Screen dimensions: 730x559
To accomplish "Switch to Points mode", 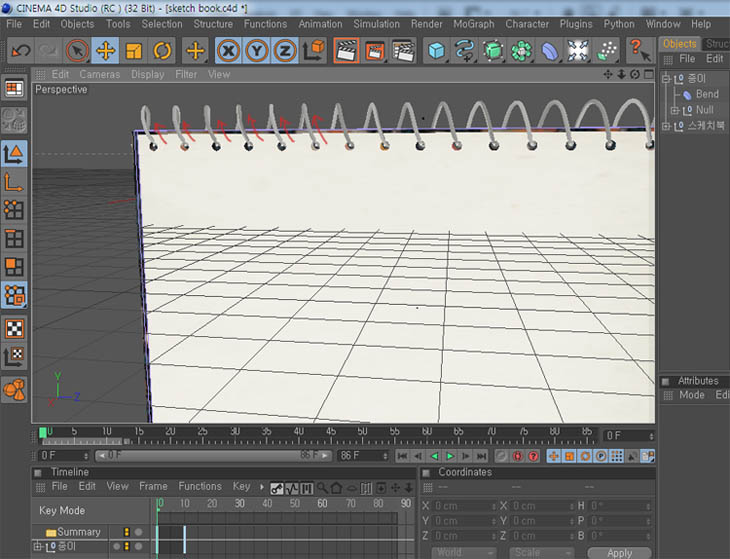I will tap(14, 210).
